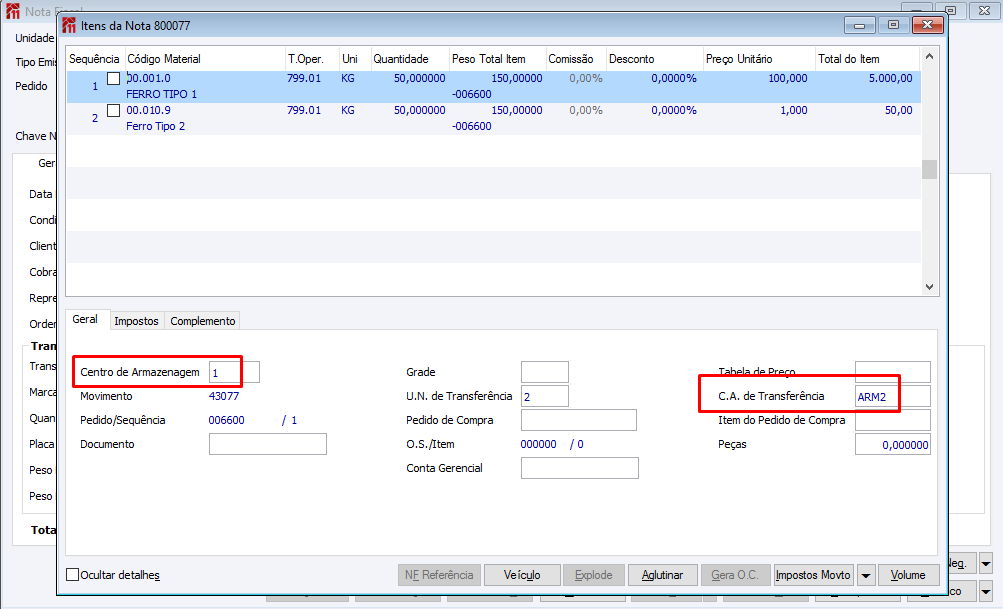Click the Tabela de Preço field
1003x609 pixels.
click(892, 372)
